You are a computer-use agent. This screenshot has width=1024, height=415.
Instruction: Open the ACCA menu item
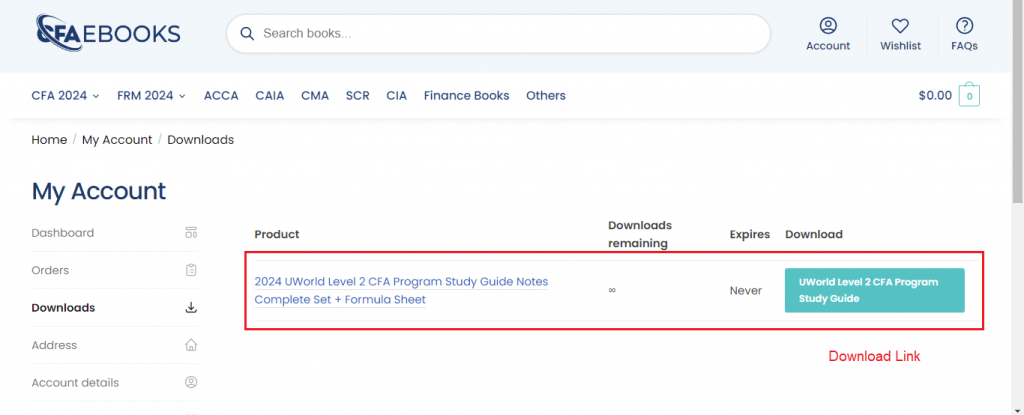pyautogui.click(x=221, y=95)
